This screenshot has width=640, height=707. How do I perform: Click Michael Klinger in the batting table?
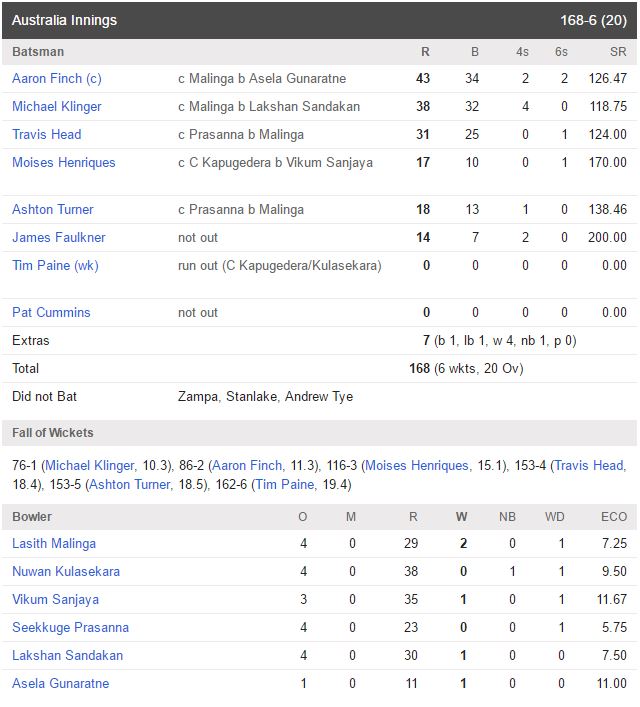click(57, 106)
